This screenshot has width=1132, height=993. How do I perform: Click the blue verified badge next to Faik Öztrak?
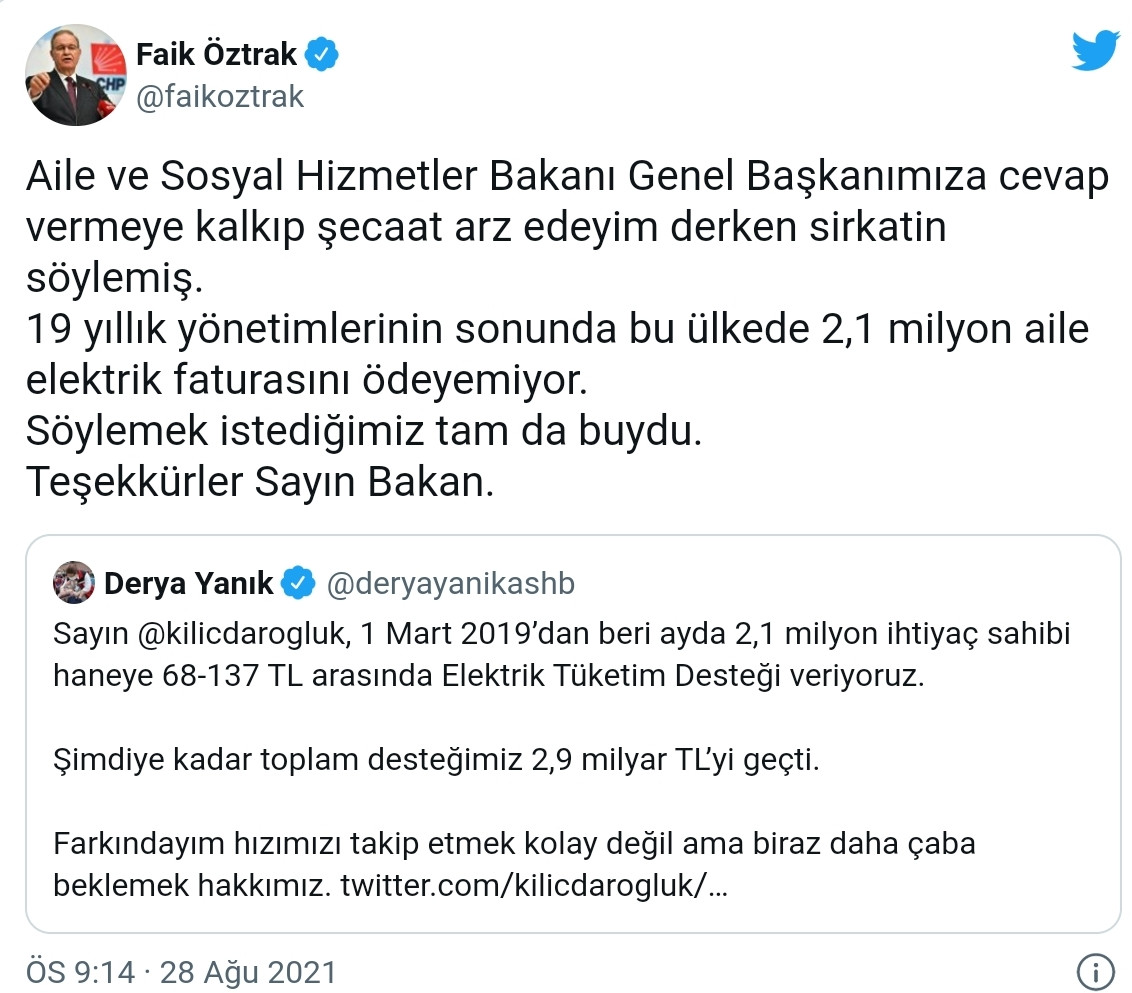pyautogui.click(x=319, y=55)
